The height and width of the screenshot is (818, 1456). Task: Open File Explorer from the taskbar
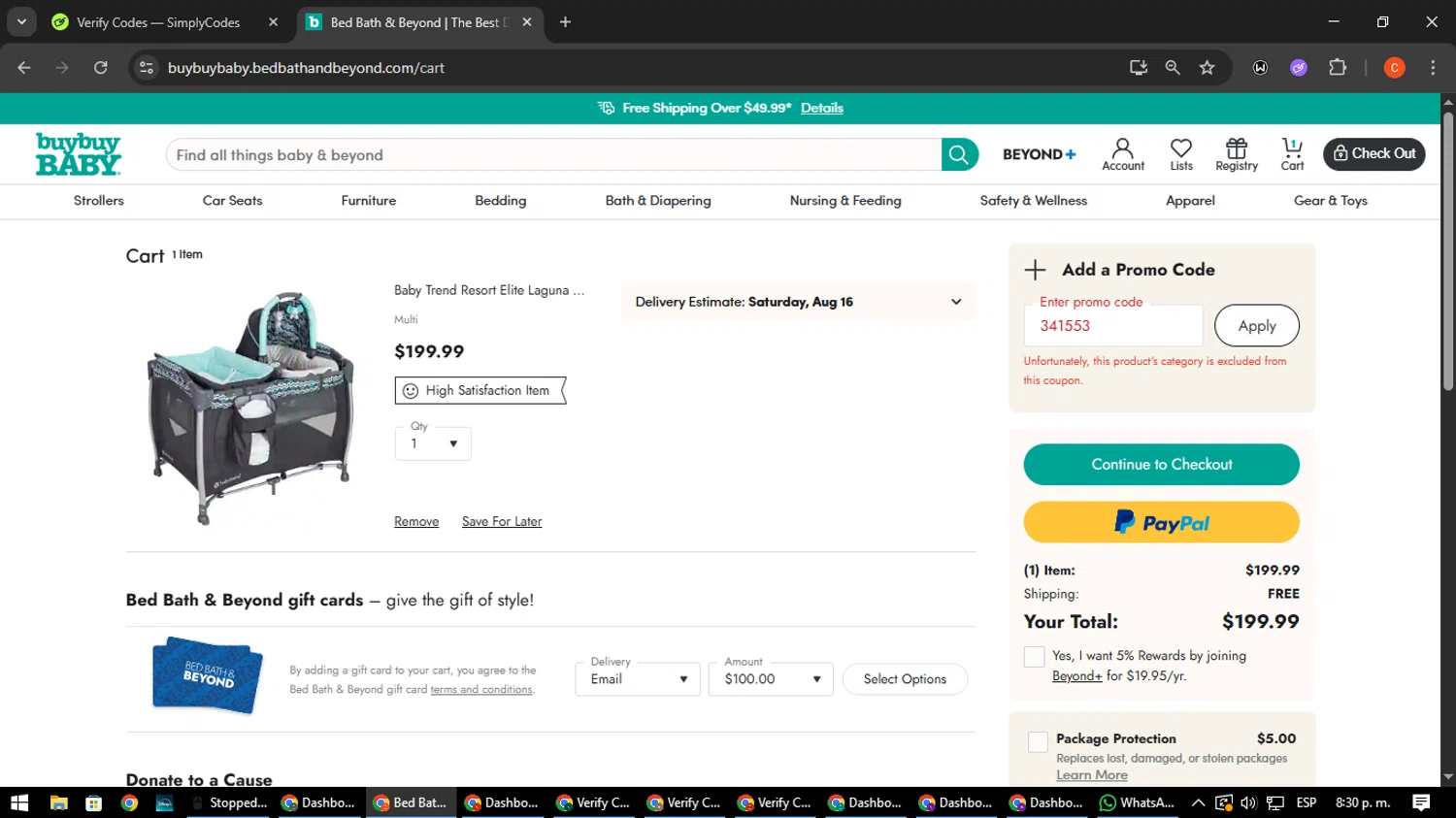(59, 802)
